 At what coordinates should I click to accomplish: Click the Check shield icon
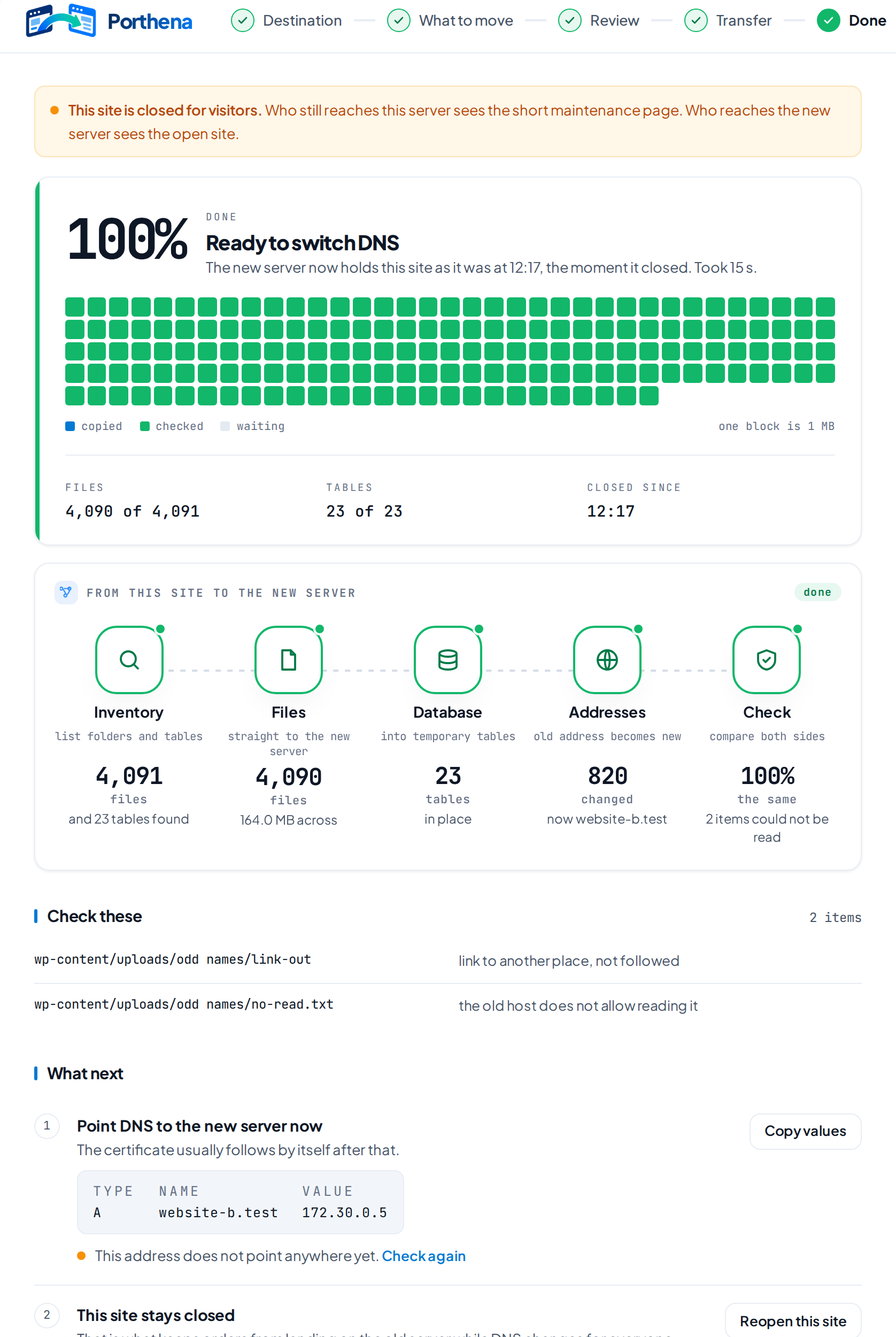766,659
